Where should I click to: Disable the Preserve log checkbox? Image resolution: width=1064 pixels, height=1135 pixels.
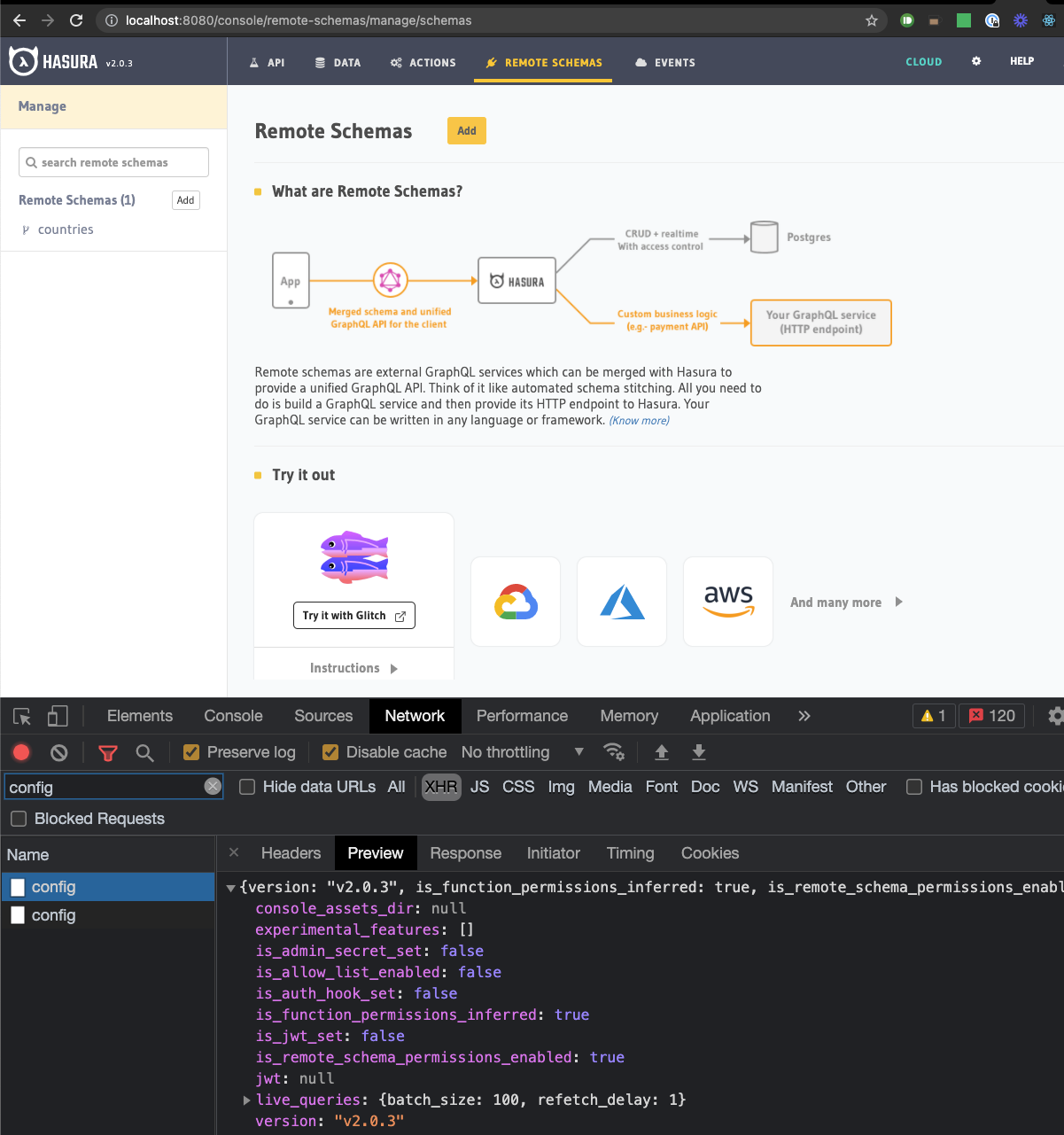tap(191, 751)
